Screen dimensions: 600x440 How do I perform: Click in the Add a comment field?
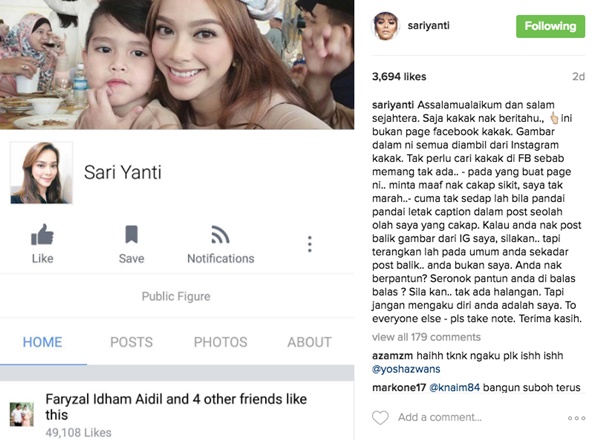click(440, 417)
